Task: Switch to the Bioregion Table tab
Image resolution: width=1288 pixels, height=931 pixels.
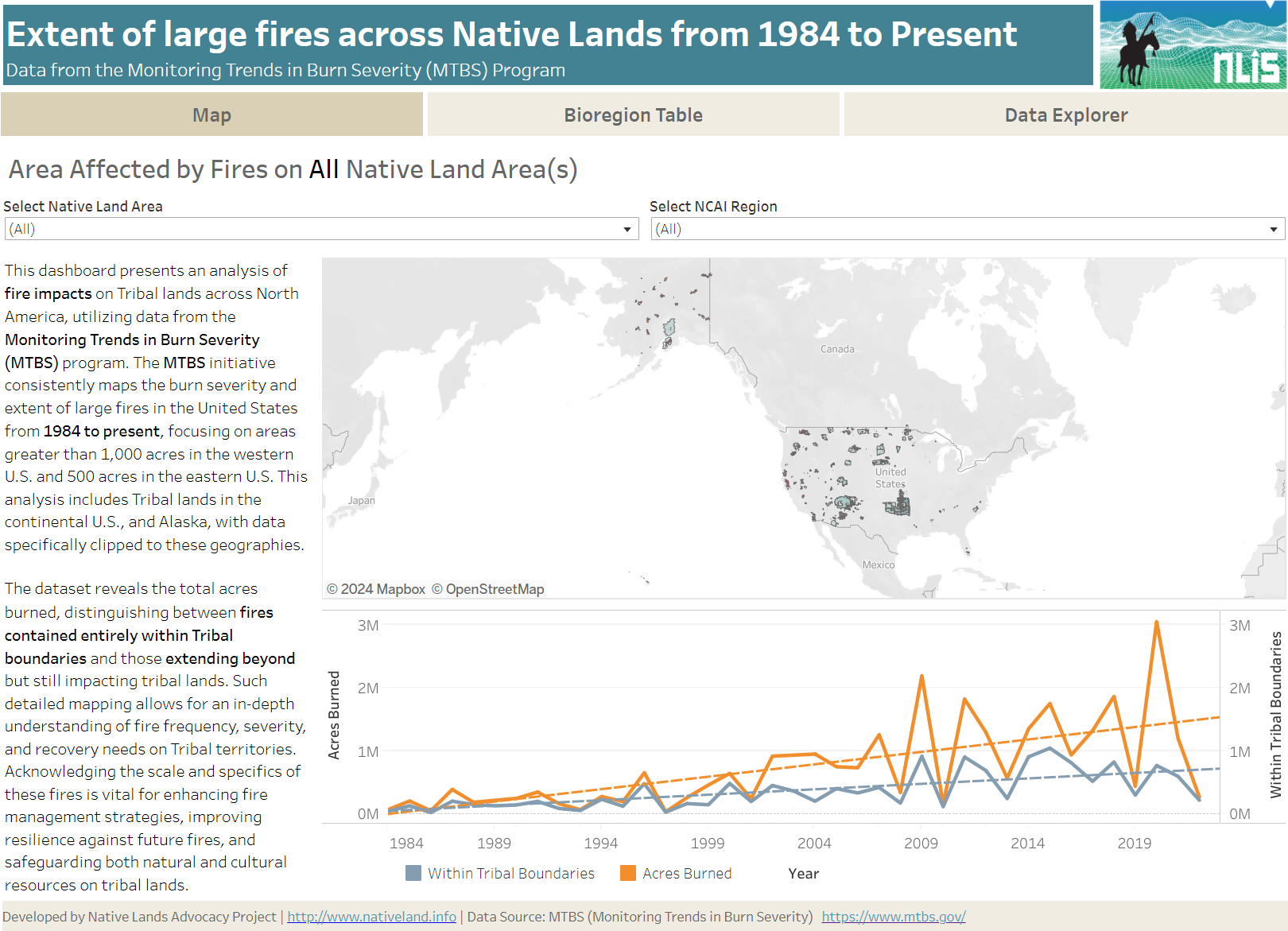Action: 633,114
